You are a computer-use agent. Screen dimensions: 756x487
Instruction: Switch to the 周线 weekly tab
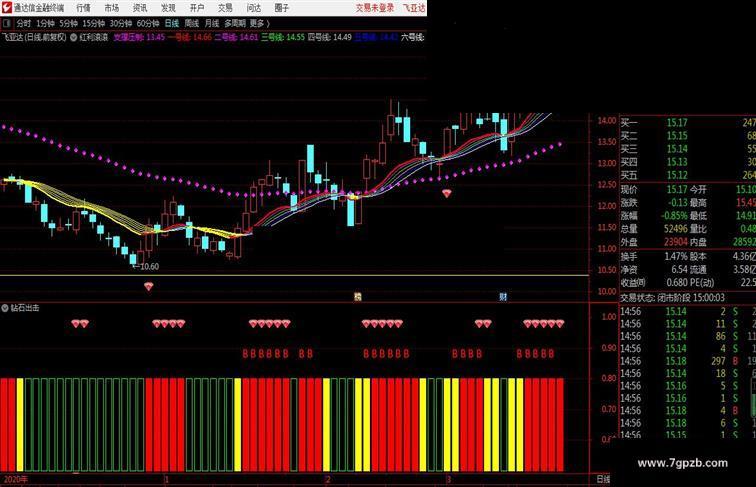192,23
